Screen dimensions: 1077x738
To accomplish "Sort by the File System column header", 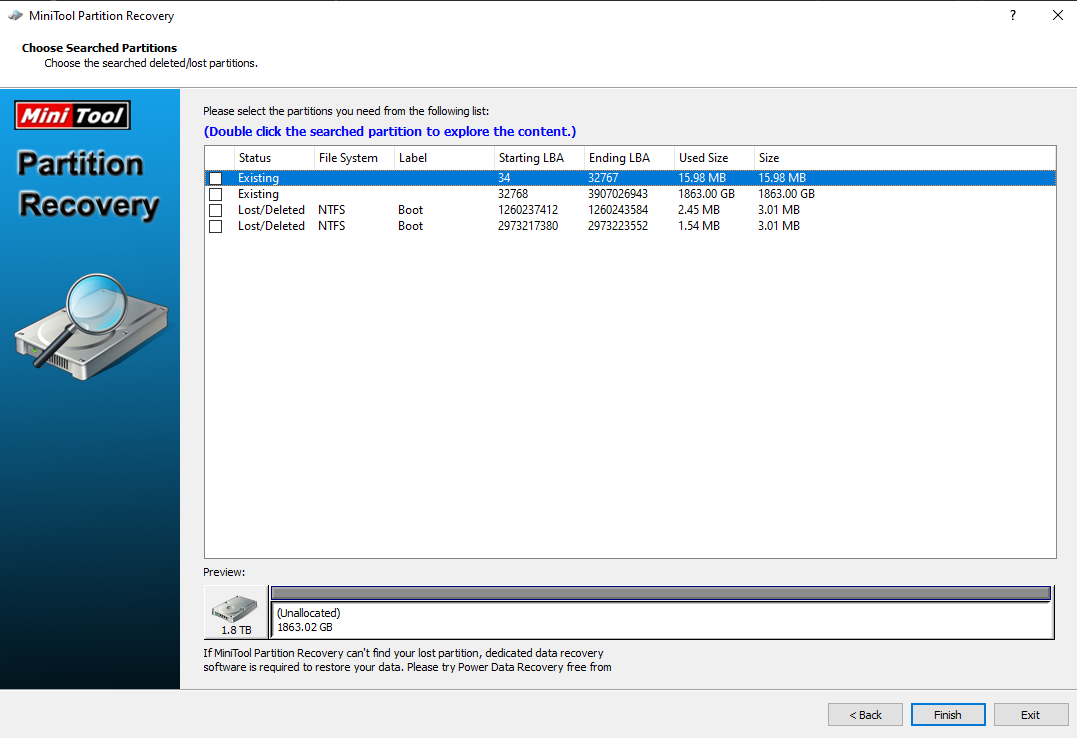I will [x=354, y=157].
